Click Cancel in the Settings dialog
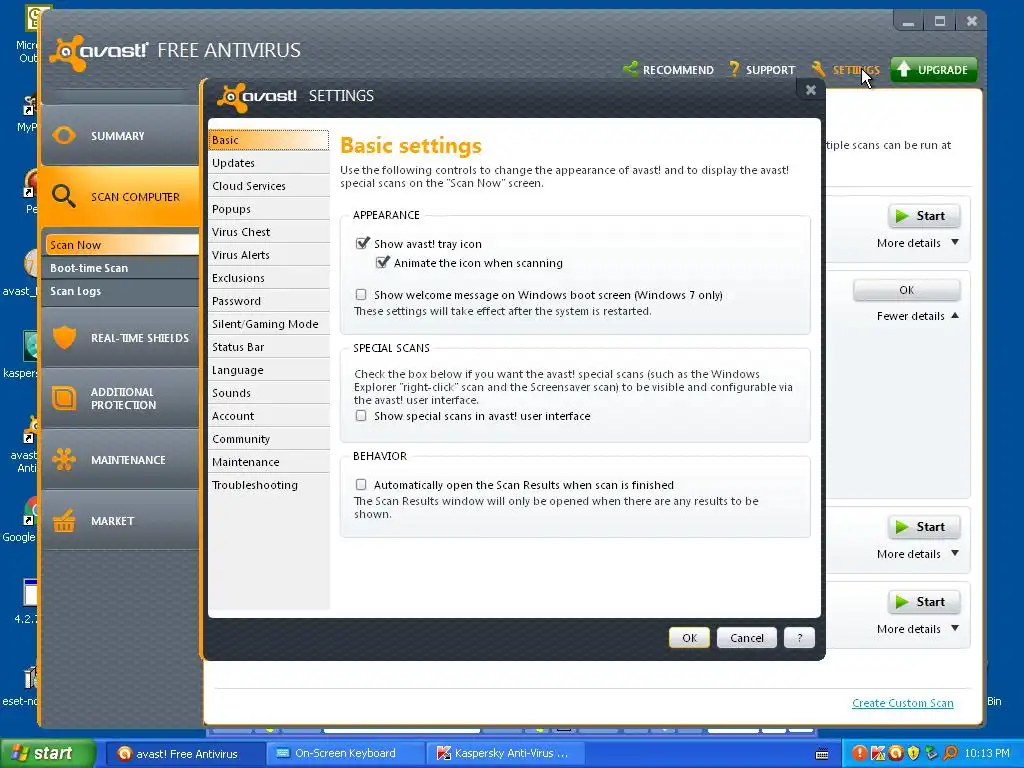 [746, 638]
